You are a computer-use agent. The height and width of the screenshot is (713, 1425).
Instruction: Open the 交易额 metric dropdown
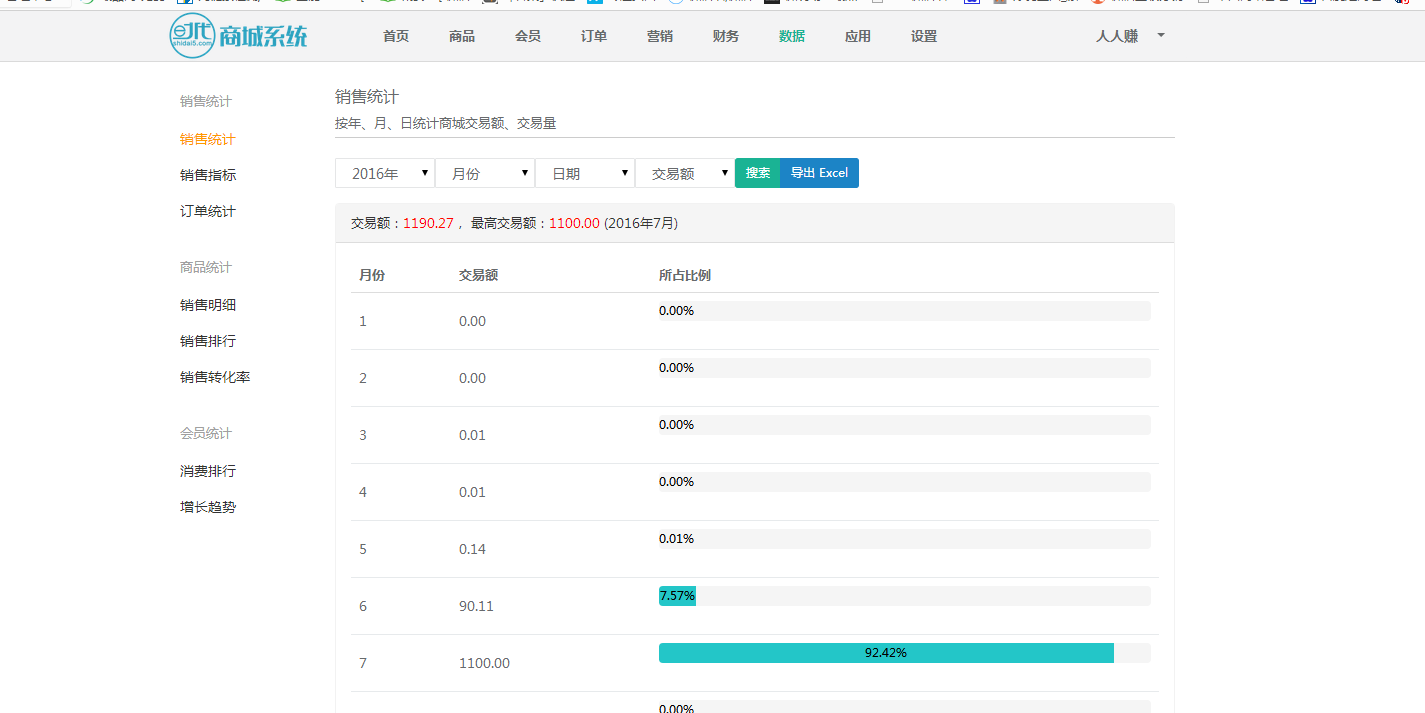click(x=685, y=173)
